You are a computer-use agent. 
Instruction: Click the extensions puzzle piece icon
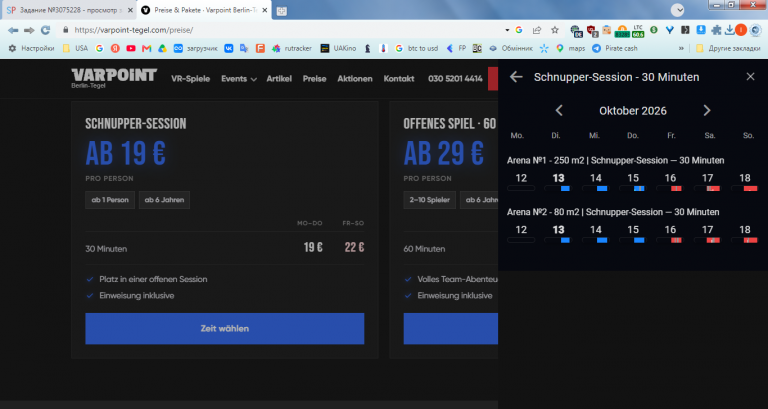[x=716, y=30]
